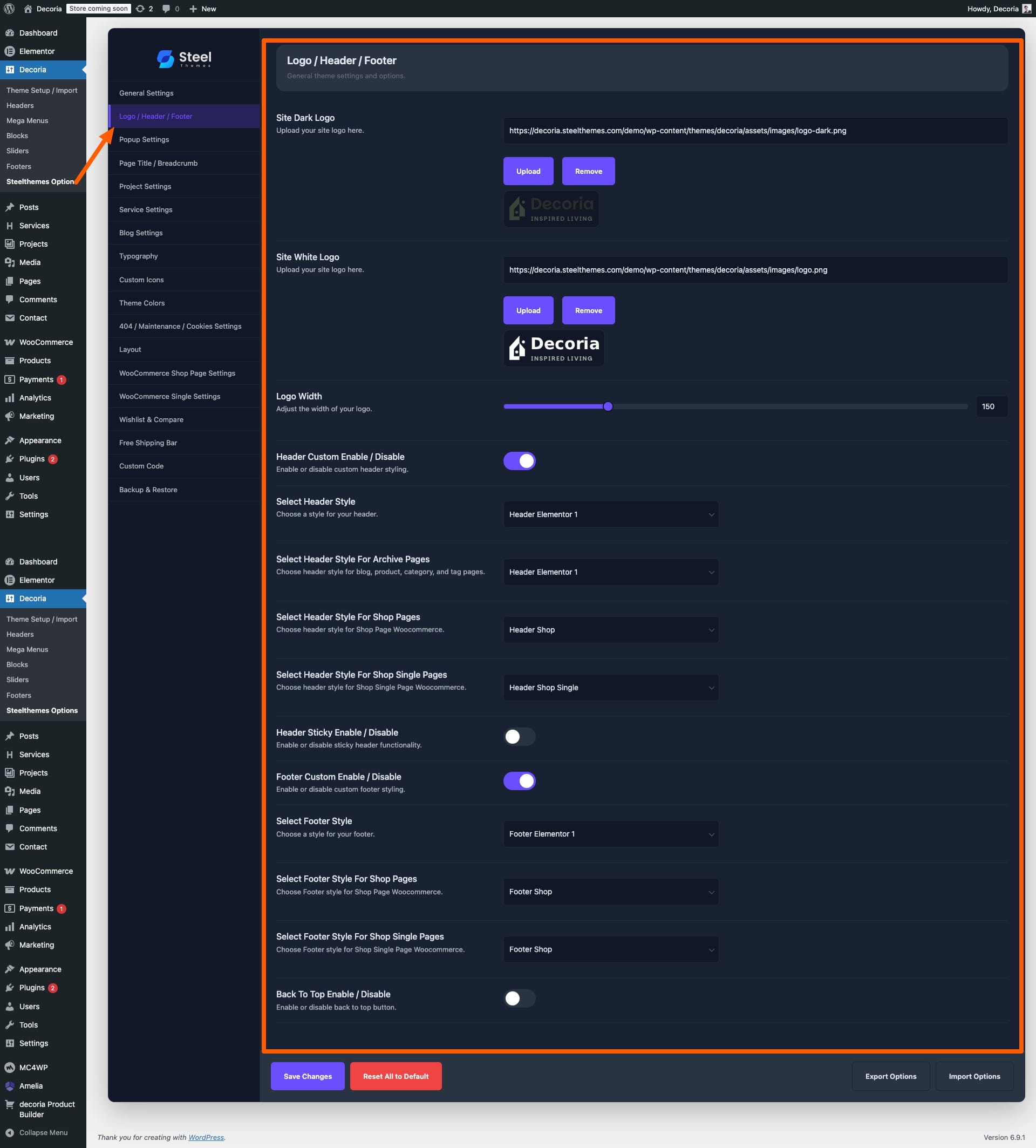Click the white Decoria logo preview thumbnail

coord(553,349)
